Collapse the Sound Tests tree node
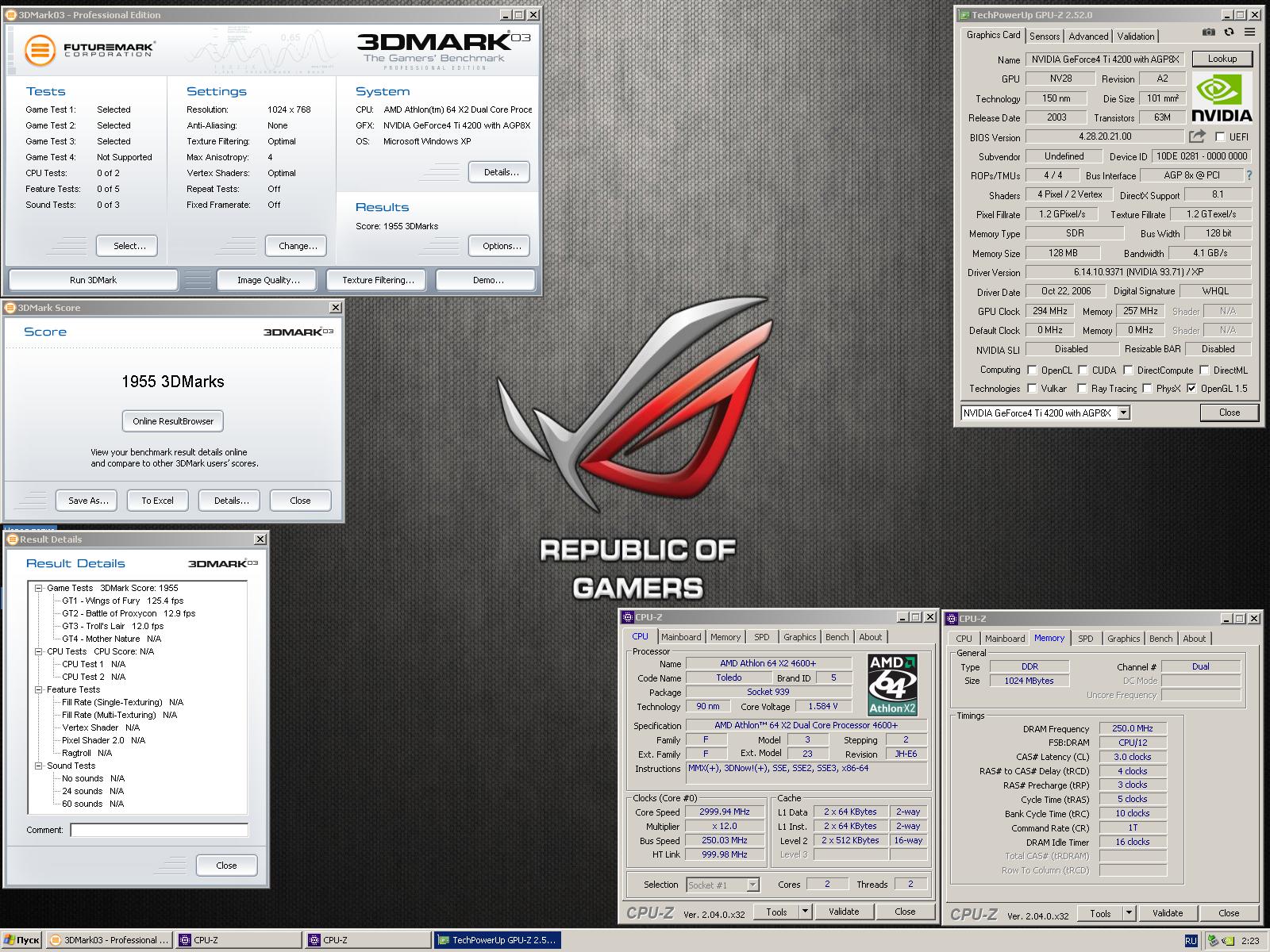Screen dimensions: 1270x952 coord(38,766)
